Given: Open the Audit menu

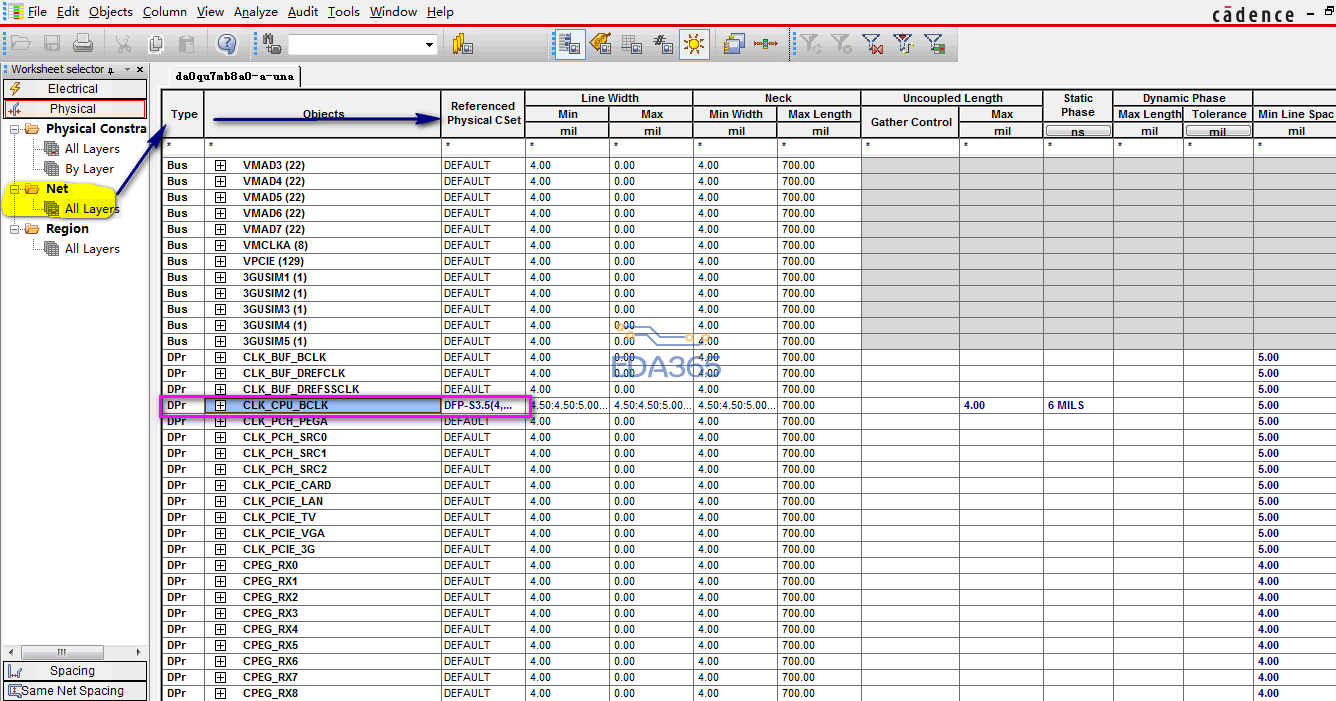Looking at the screenshot, I should coord(303,12).
